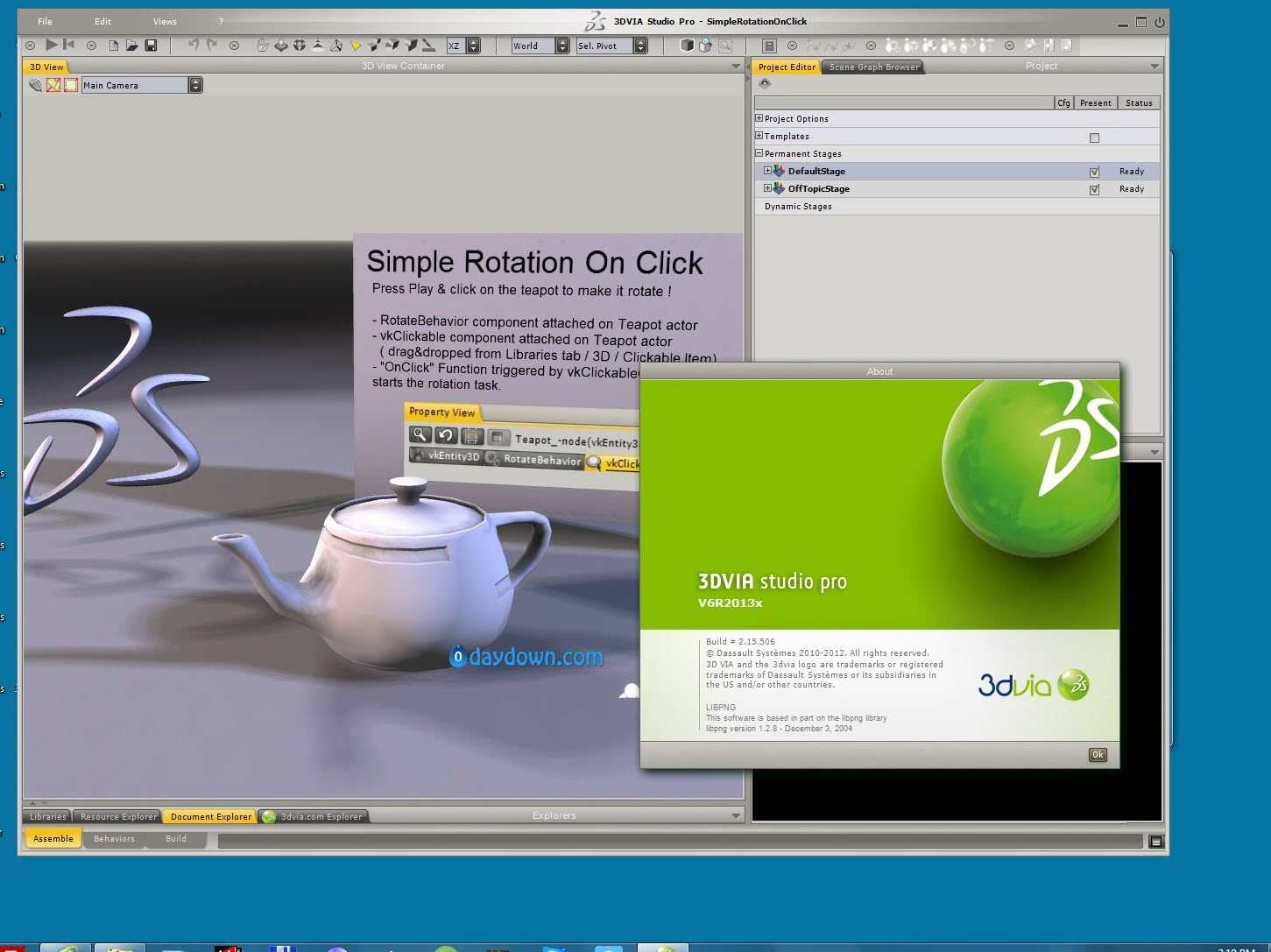Select the 3D View tab

(x=46, y=67)
